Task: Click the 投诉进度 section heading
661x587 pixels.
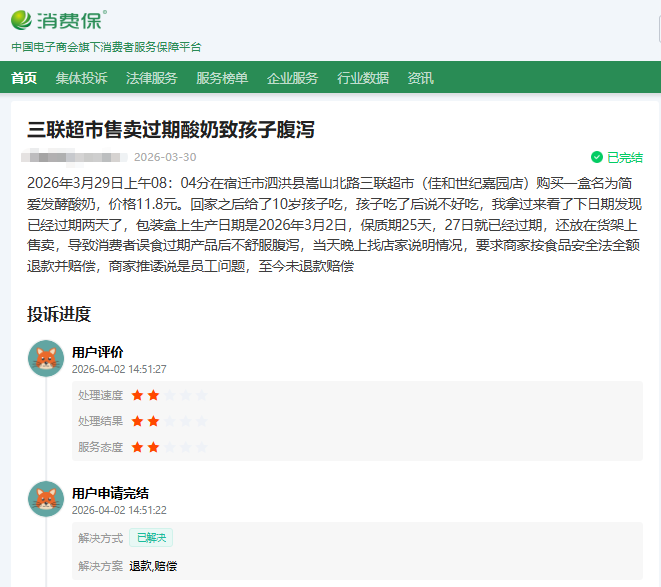Action: pyautogui.click(x=59, y=314)
